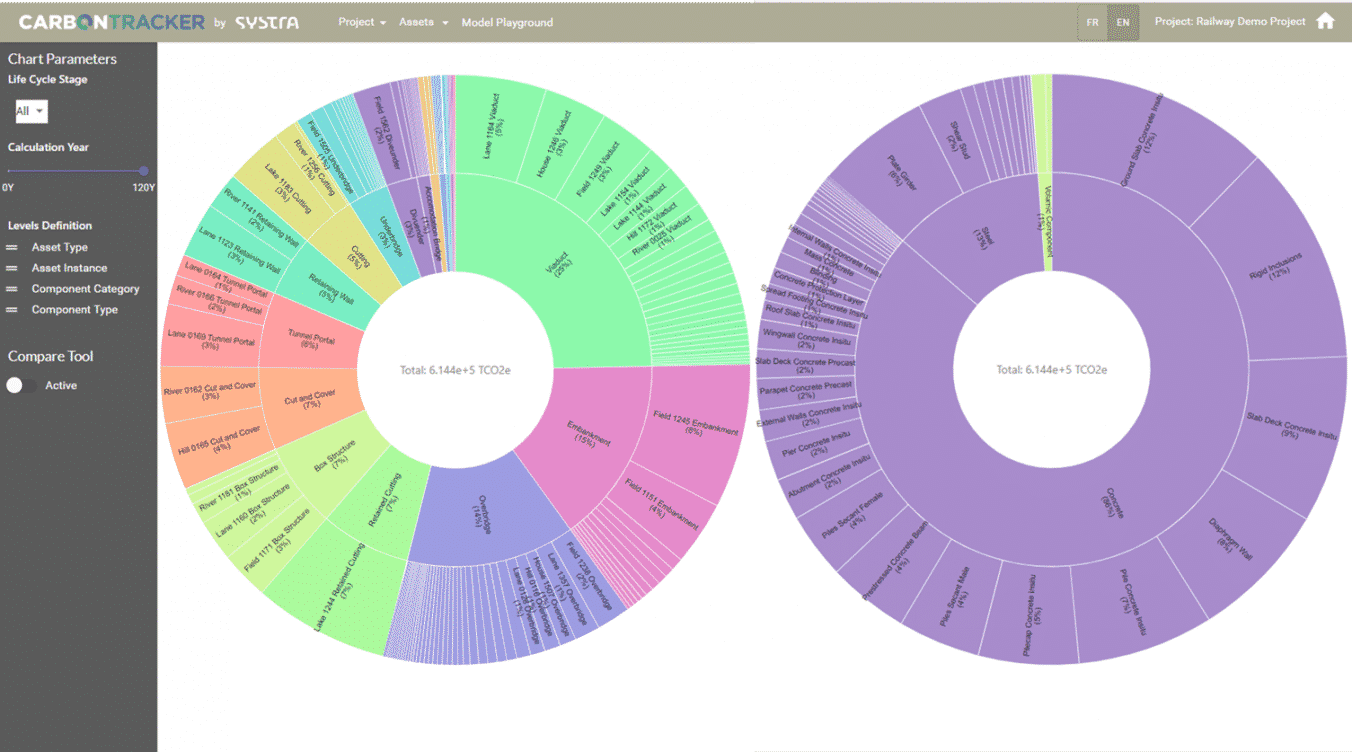This screenshot has width=1352, height=752.
Task: Expand the Assets menu
Action: pos(423,22)
